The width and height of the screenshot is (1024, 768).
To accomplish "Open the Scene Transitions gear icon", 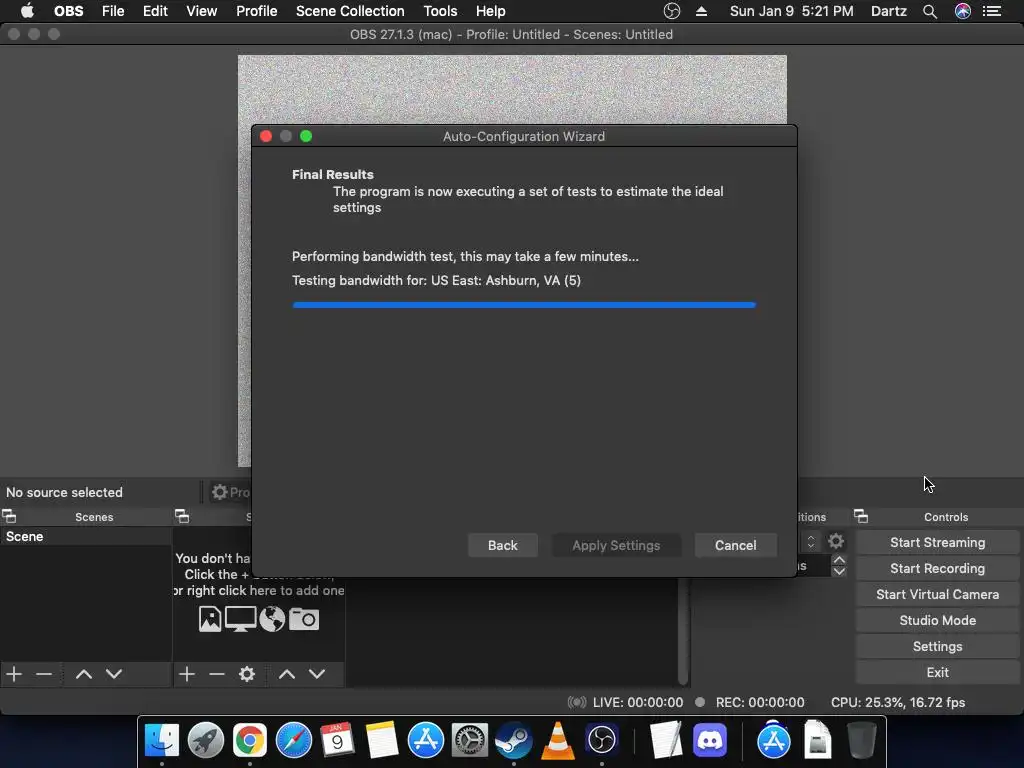I will 836,541.
